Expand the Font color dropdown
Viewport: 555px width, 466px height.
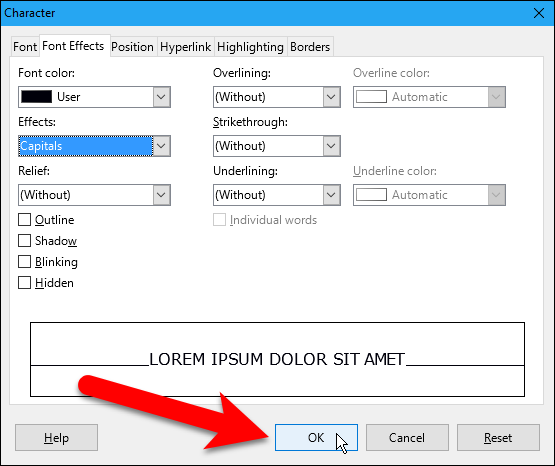(161, 97)
